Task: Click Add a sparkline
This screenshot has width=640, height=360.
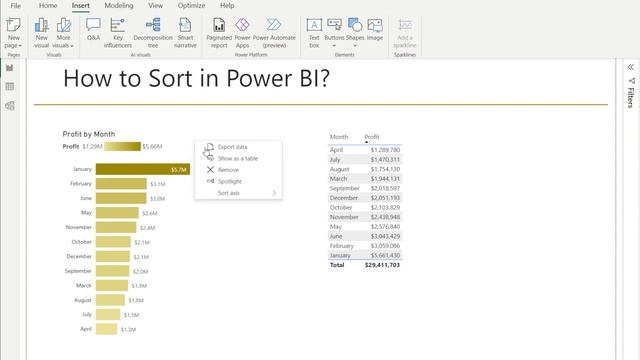Action: point(405,33)
